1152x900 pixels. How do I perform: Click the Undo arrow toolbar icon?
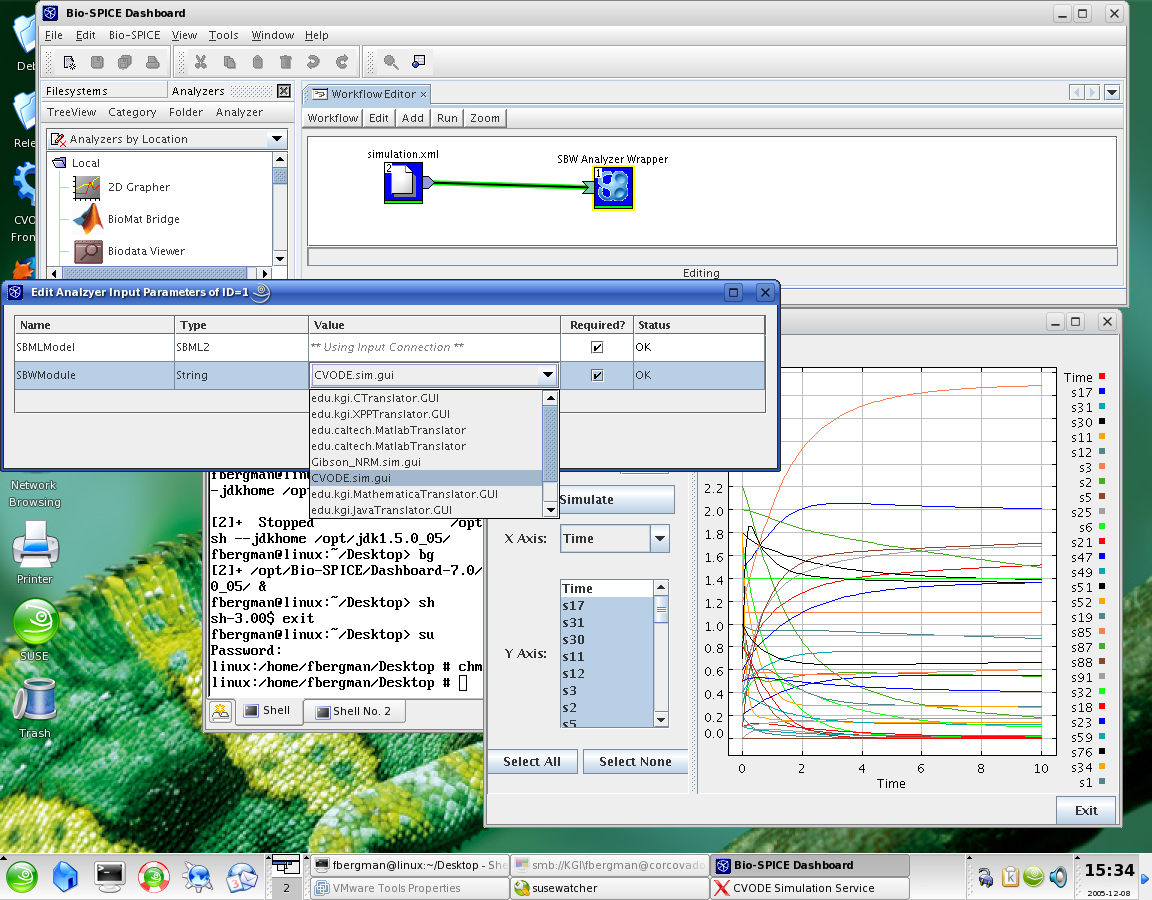314,62
